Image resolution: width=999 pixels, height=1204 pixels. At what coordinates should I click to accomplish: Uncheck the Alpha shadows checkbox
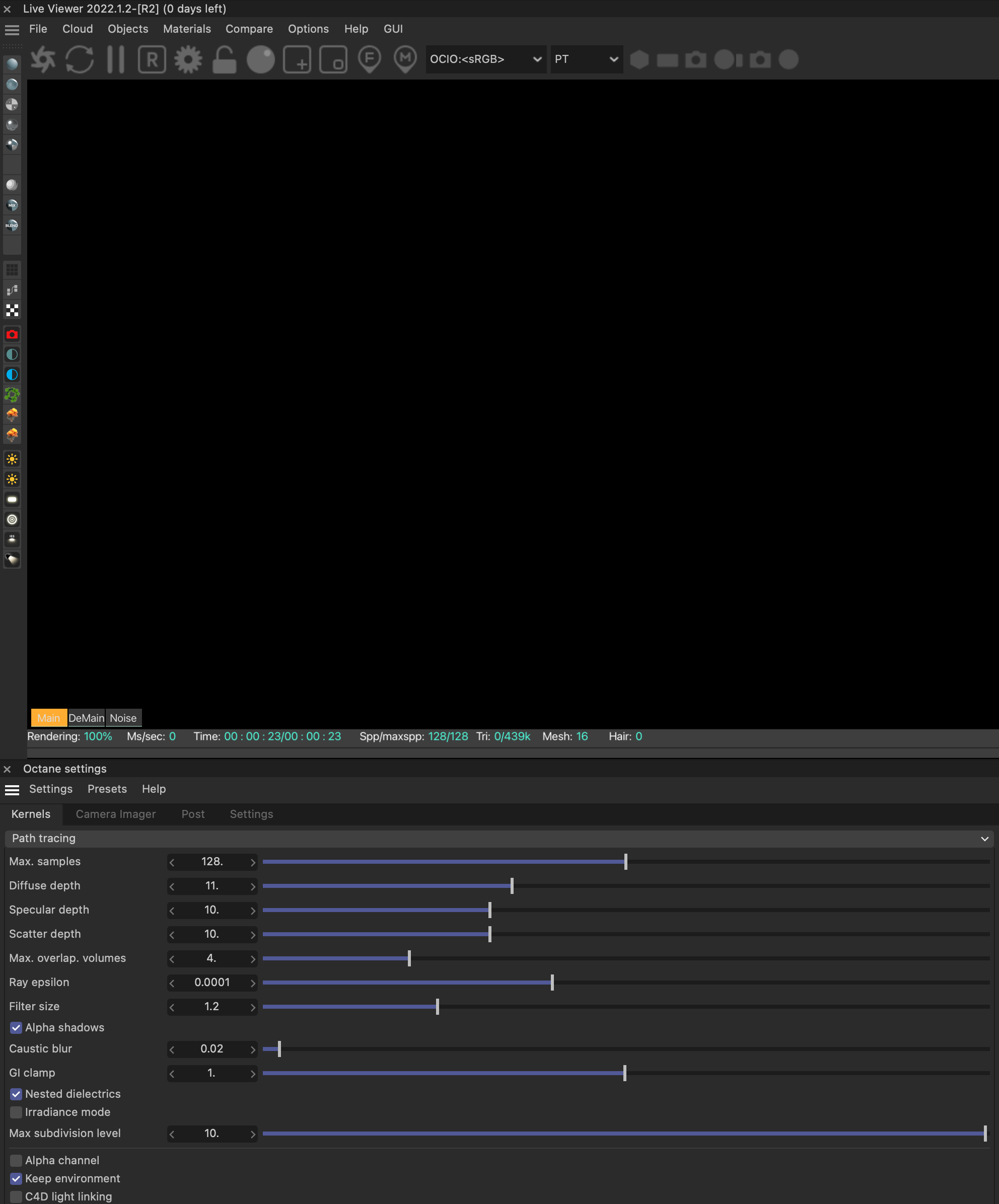pos(16,1027)
